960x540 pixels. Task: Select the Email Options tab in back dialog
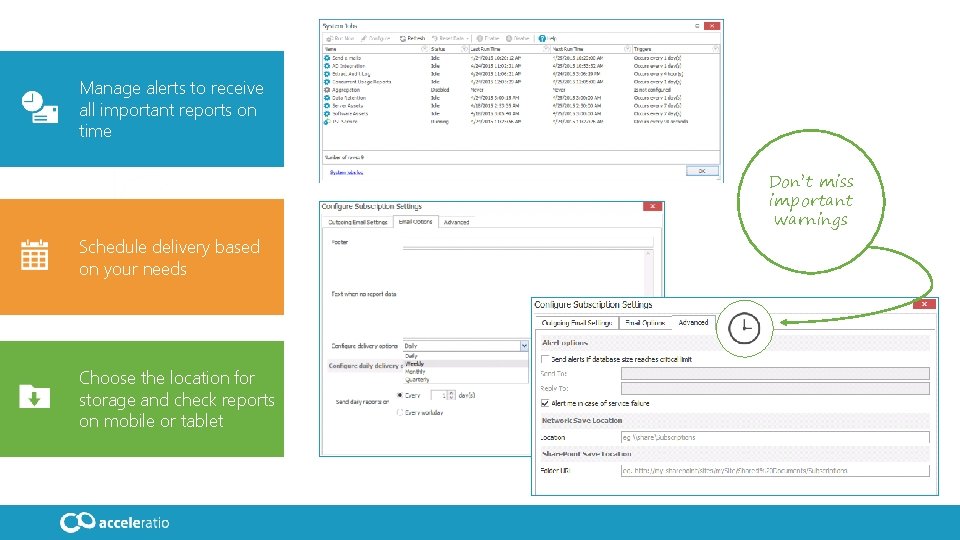[415, 222]
